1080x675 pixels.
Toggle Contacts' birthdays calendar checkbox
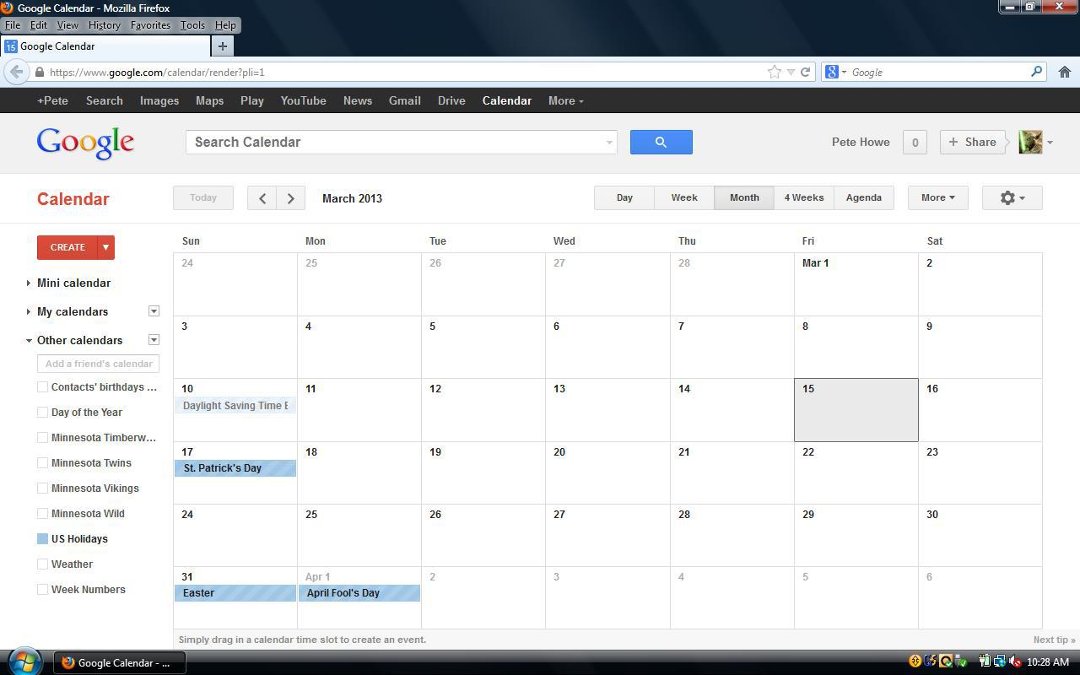(x=43, y=387)
